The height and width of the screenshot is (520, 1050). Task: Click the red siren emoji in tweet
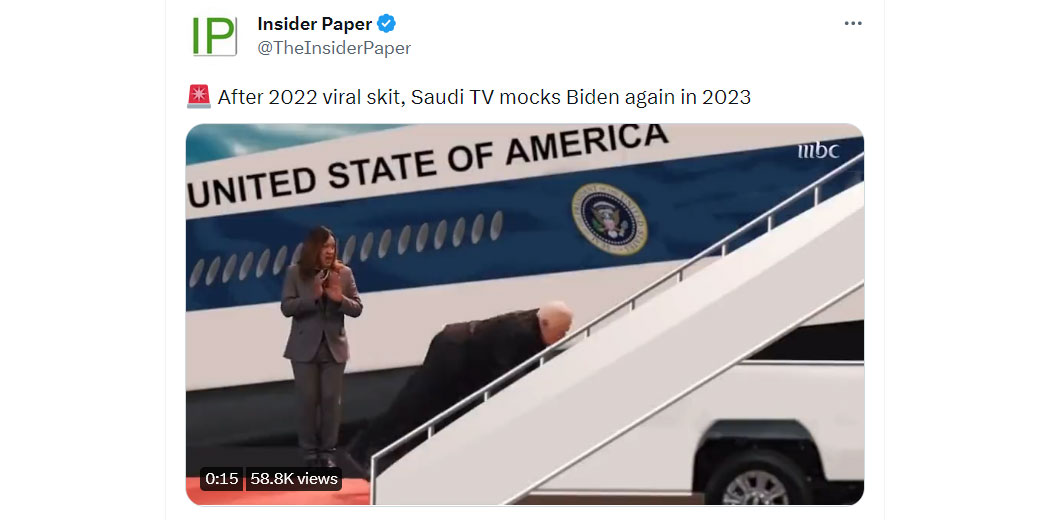(199, 97)
